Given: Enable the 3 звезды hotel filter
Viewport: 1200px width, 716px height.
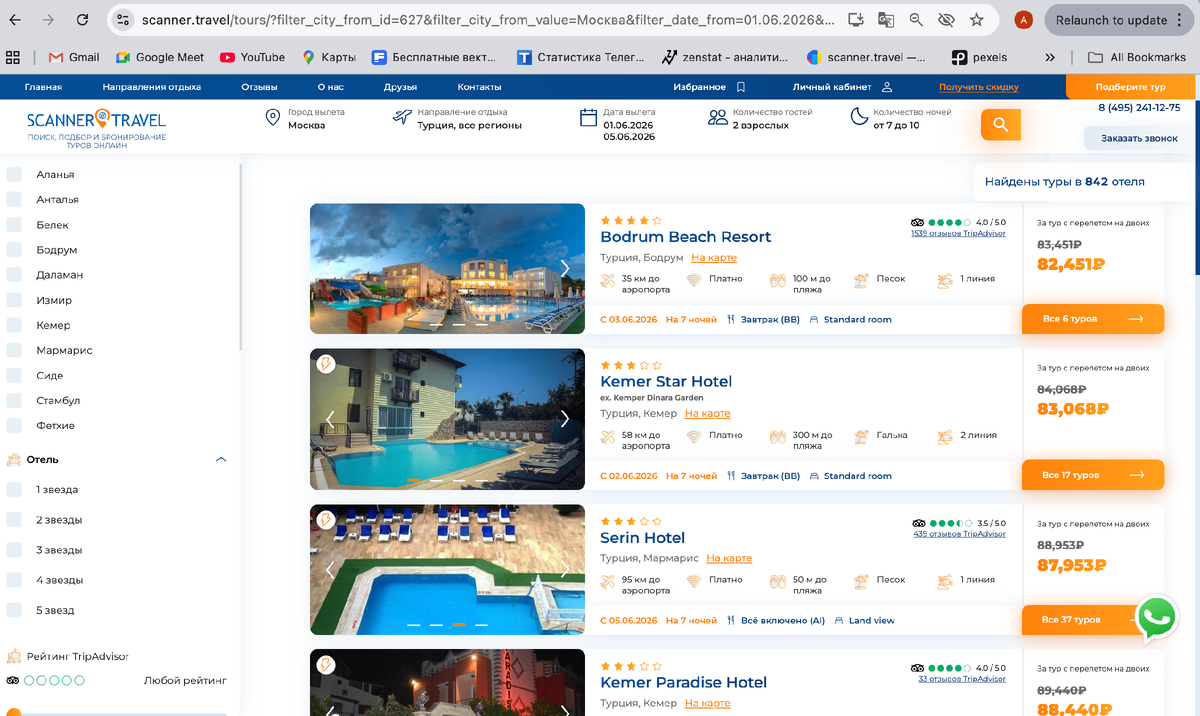Looking at the screenshot, I should click(14, 550).
